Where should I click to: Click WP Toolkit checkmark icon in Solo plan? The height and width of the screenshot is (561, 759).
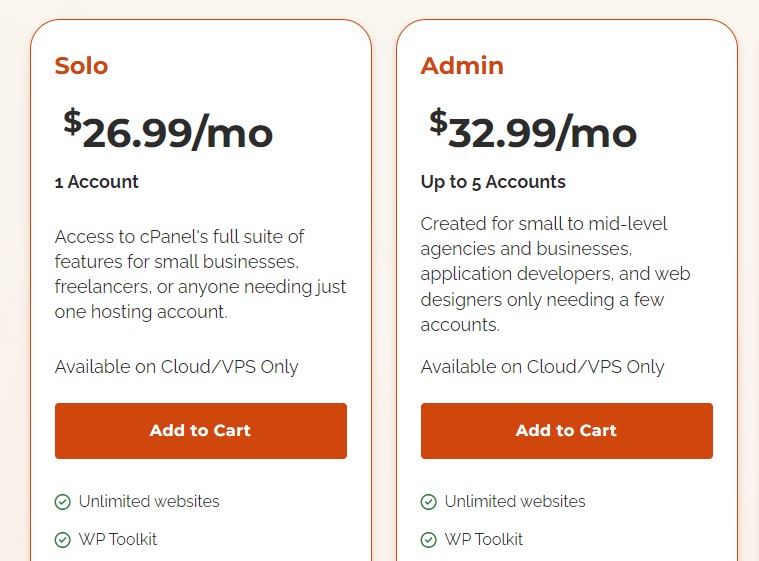(63, 540)
